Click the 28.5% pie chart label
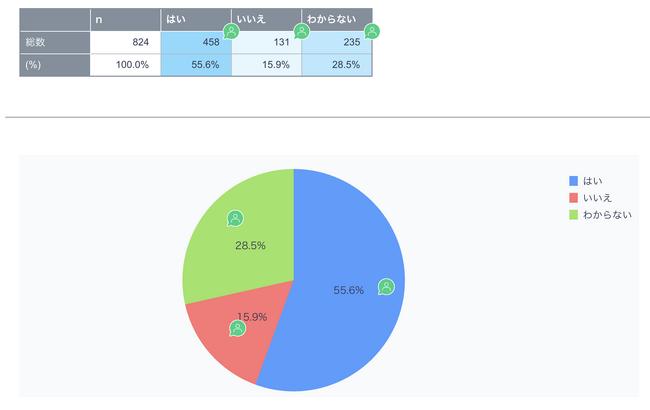650x410 pixels. (250, 245)
